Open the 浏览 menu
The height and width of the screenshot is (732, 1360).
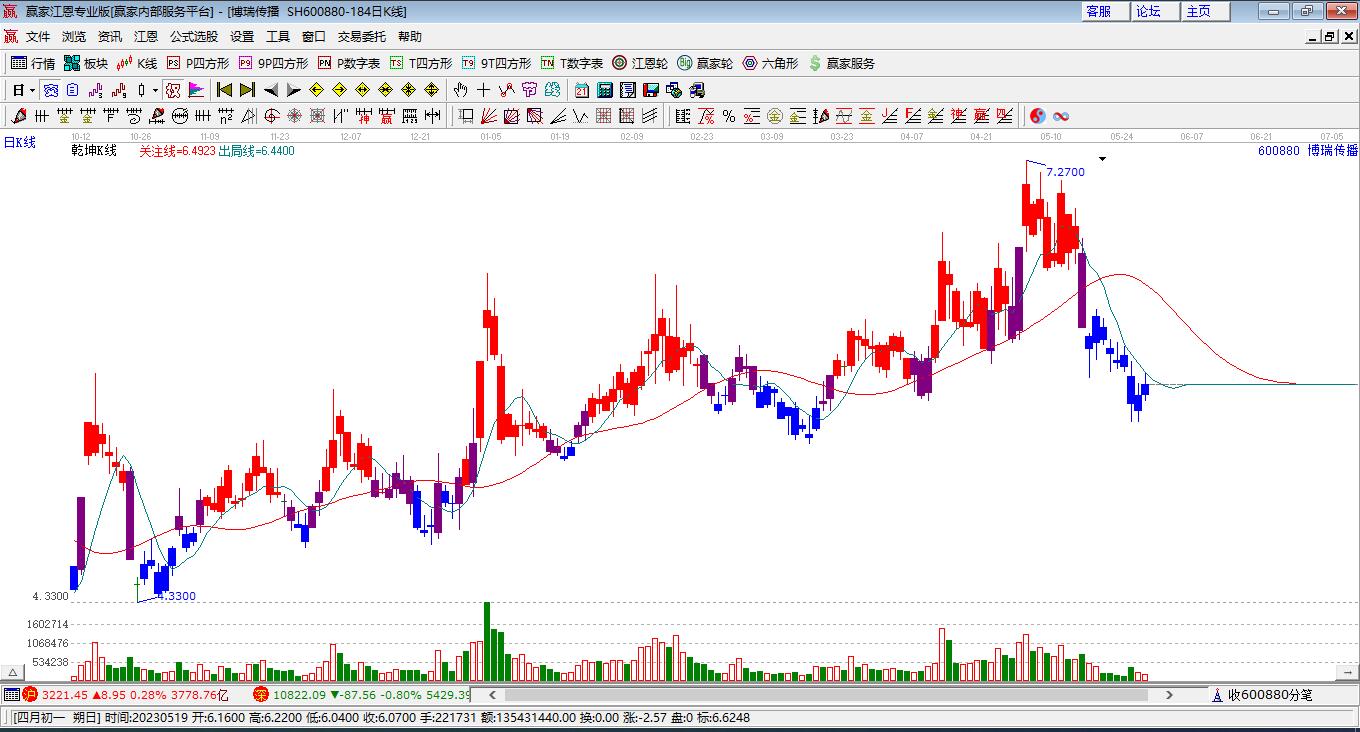[x=74, y=36]
